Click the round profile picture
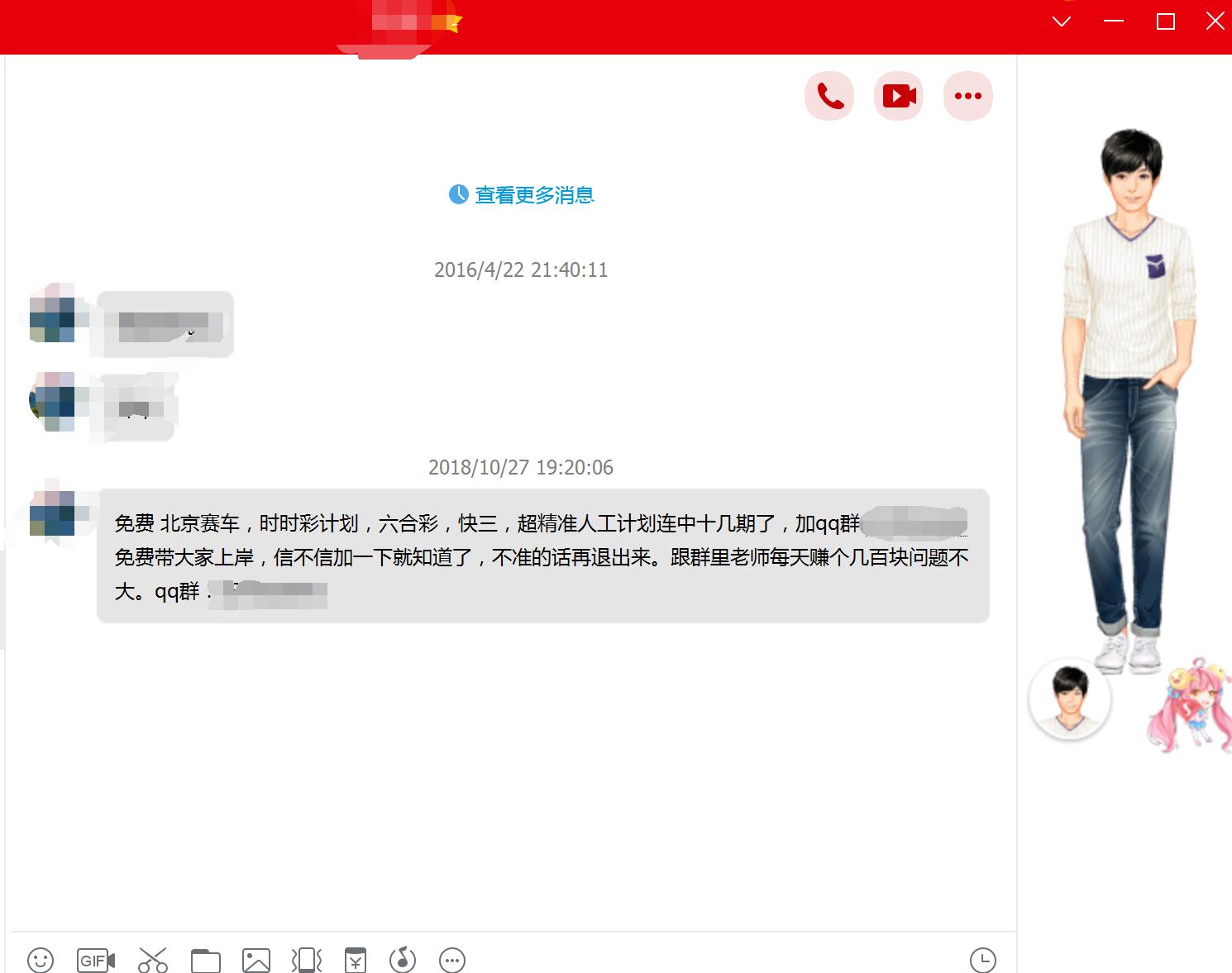Image resolution: width=1232 pixels, height=973 pixels. tap(1070, 699)
